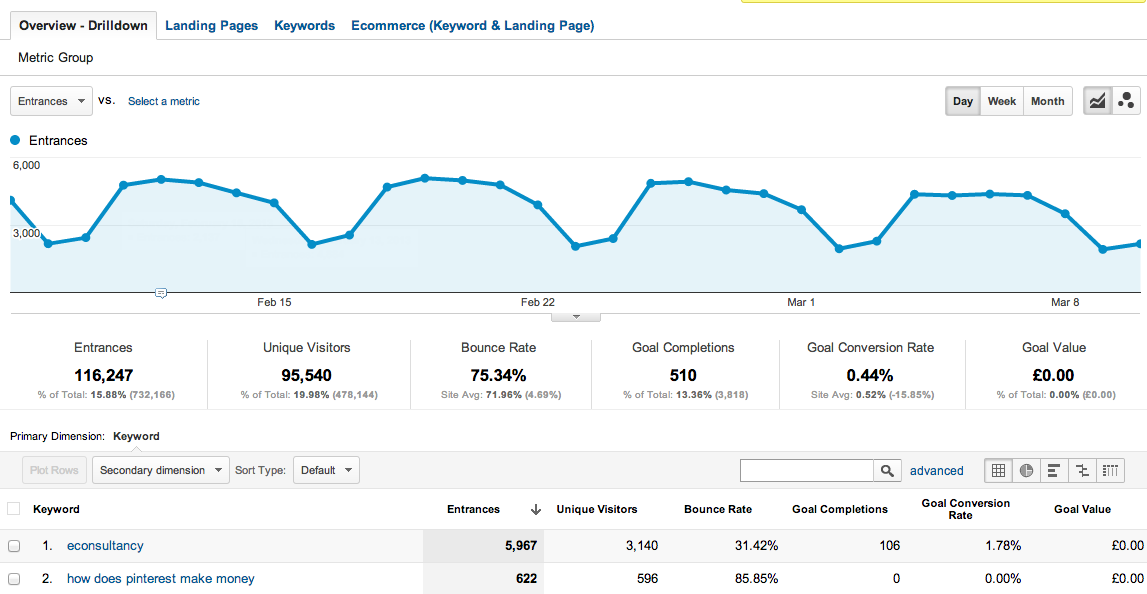
Task: Switch to line chart view
Action: point(1098,101)
